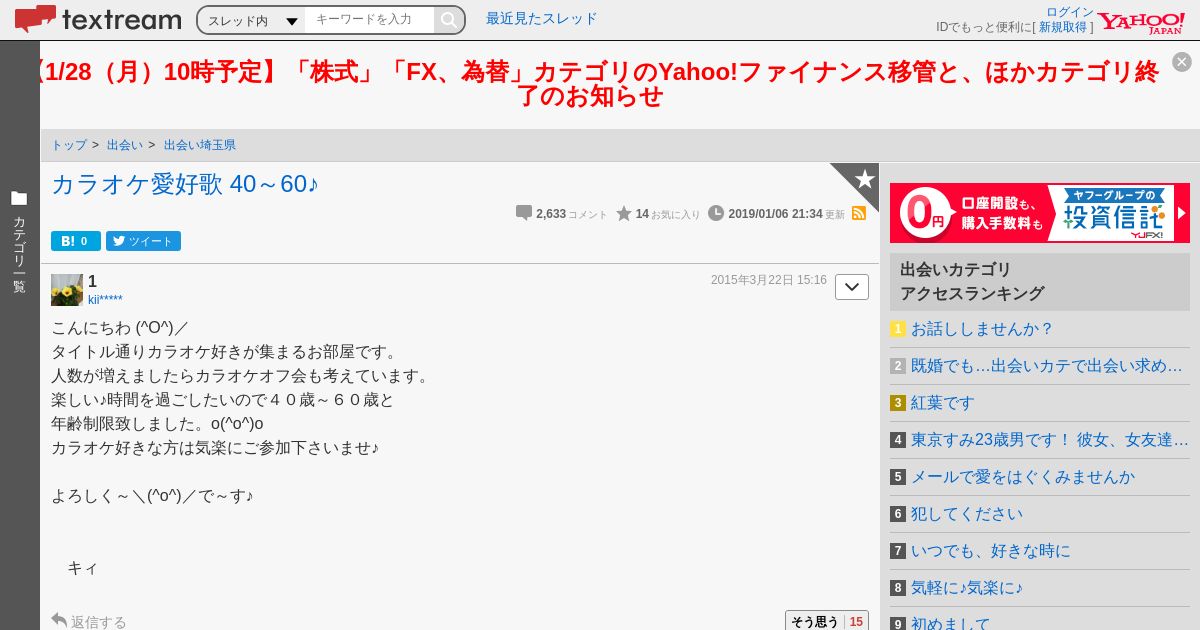1200x630 pixels.
Task: Open the スレッド内 search scope dropdown
Action: coord(252,20)
